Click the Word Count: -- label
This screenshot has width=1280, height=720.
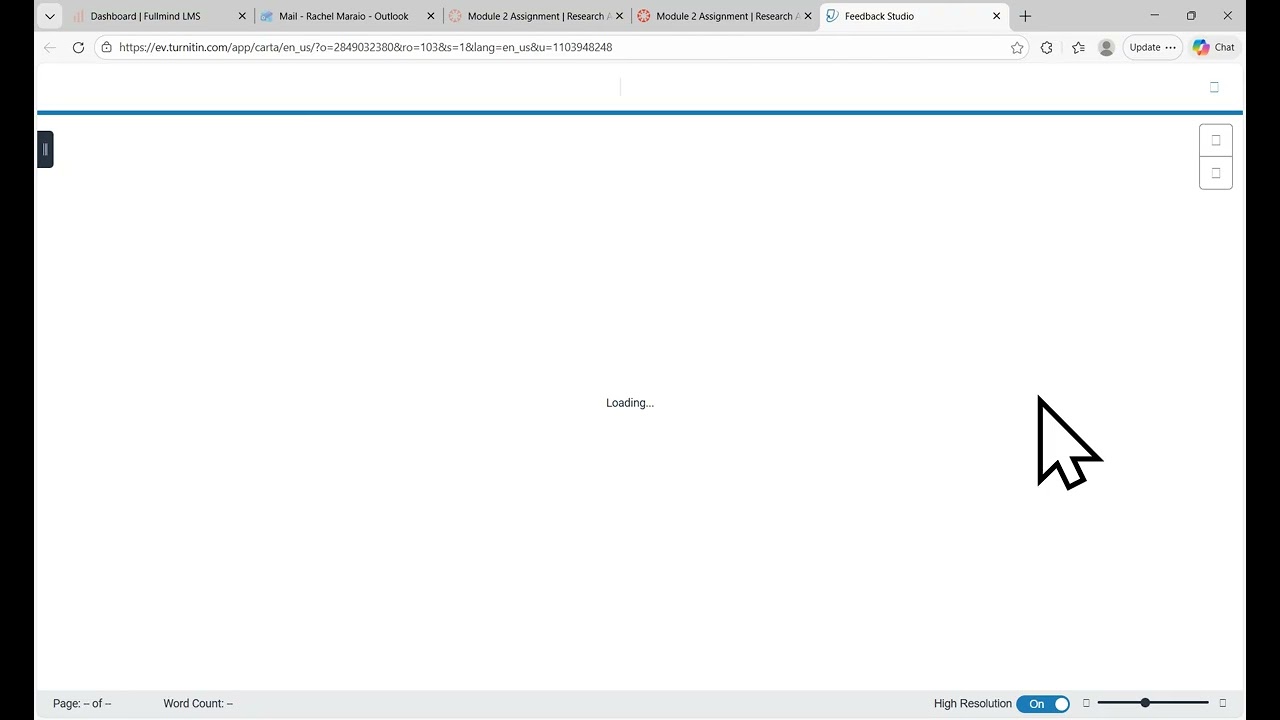(198, 704)
